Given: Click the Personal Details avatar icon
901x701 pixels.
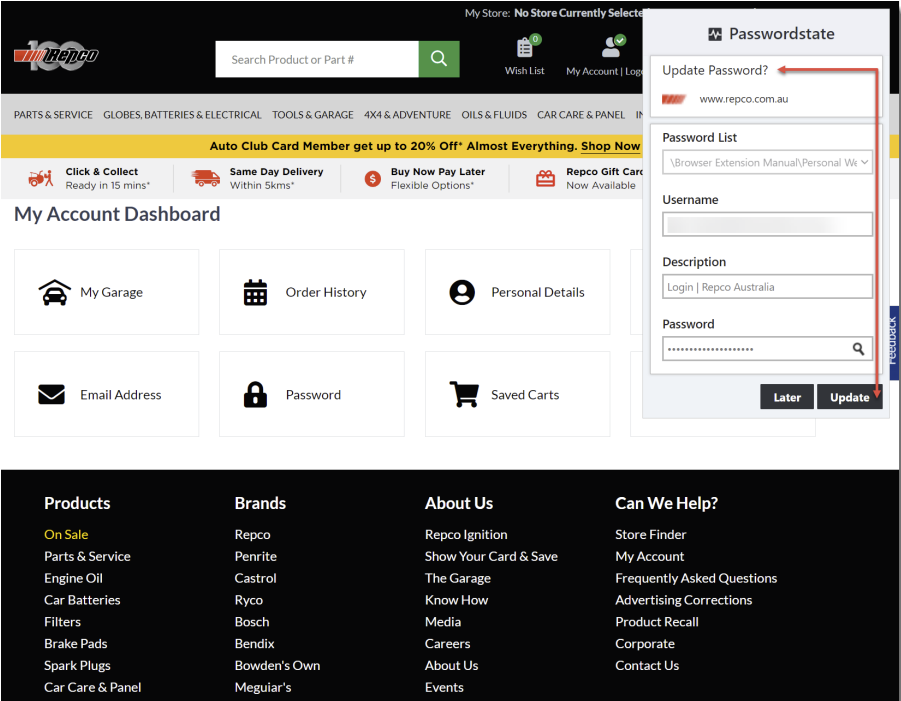Looking at the screenshot, I should point(462,292).
